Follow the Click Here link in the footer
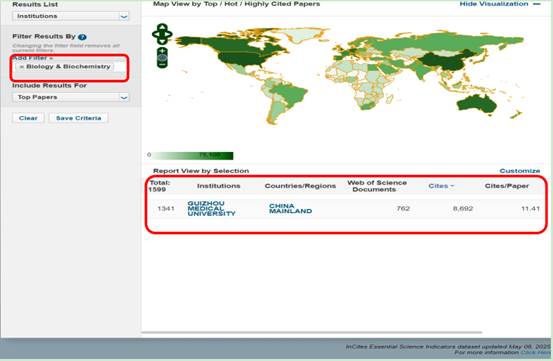Screen dimensions: 553x361 [535, 352]
